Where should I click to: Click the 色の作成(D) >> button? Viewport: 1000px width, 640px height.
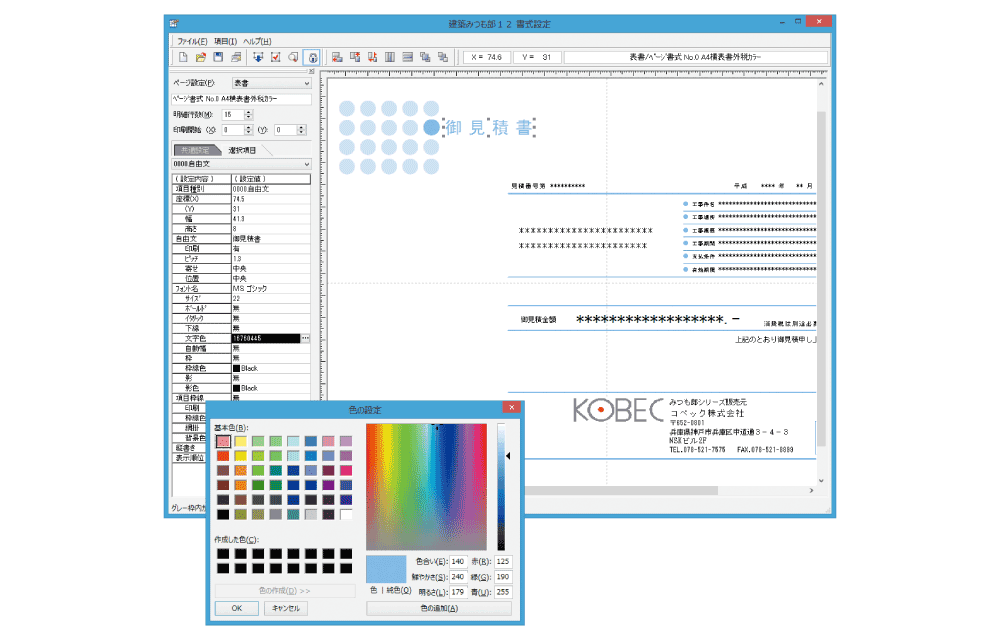[285, 591]
